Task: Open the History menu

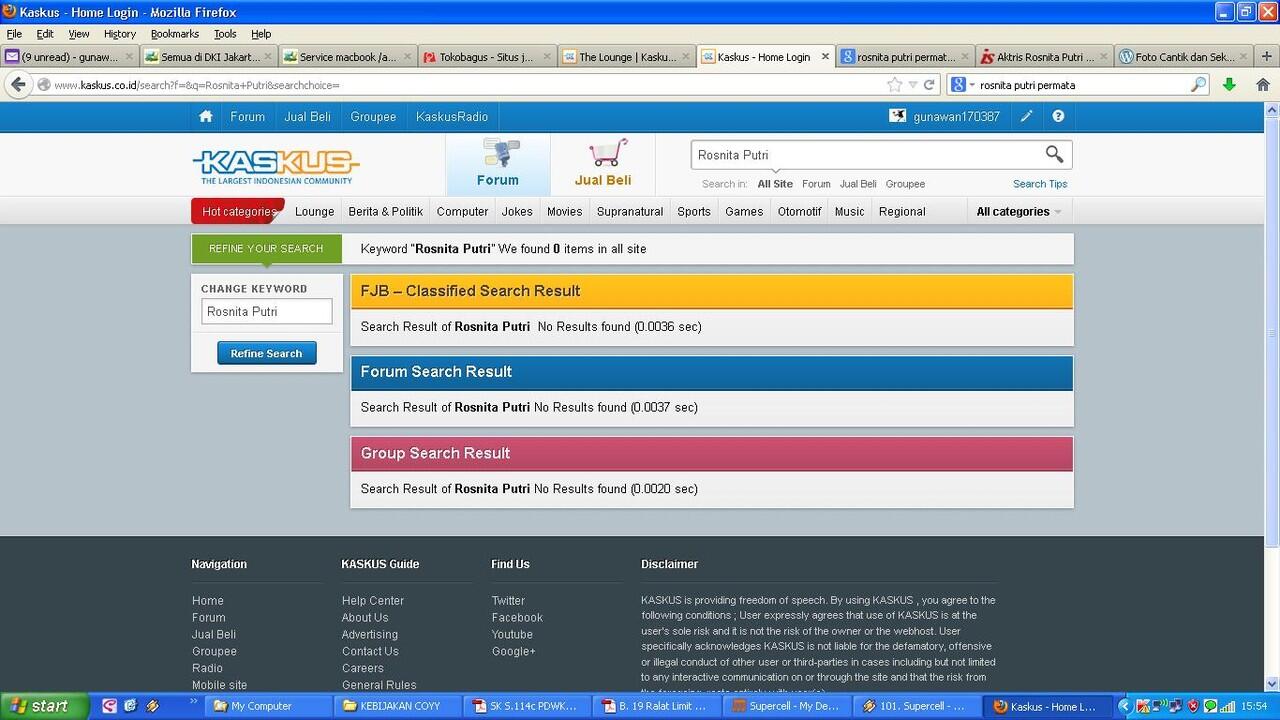Action: coord(120,34)
